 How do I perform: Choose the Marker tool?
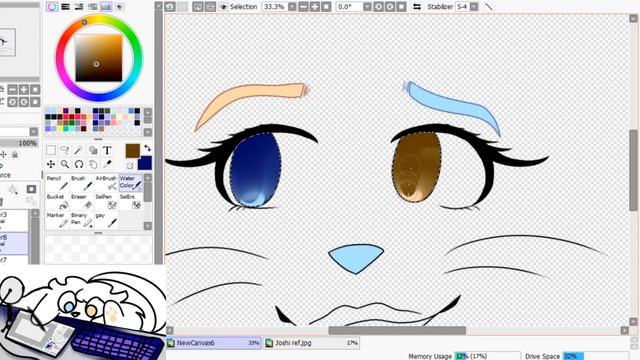pyautogui.click(x=57, y=220)
